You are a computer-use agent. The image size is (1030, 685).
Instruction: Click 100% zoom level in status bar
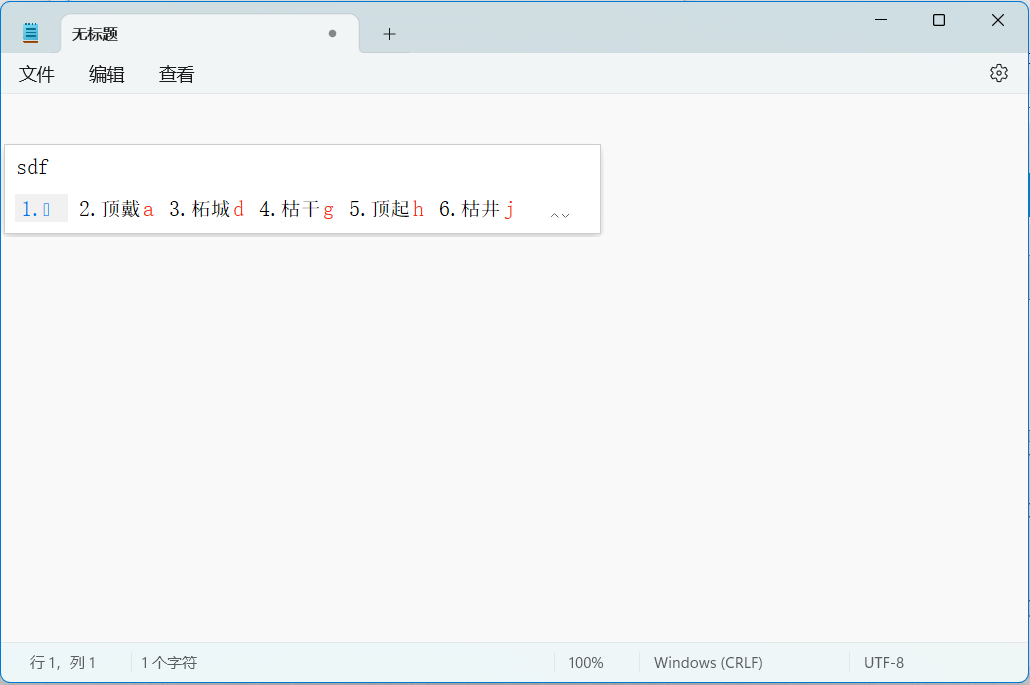(x=586, y=662)
